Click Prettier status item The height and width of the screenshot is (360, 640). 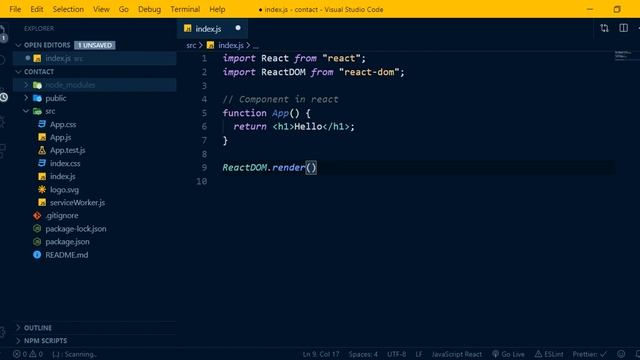[589, 354]
